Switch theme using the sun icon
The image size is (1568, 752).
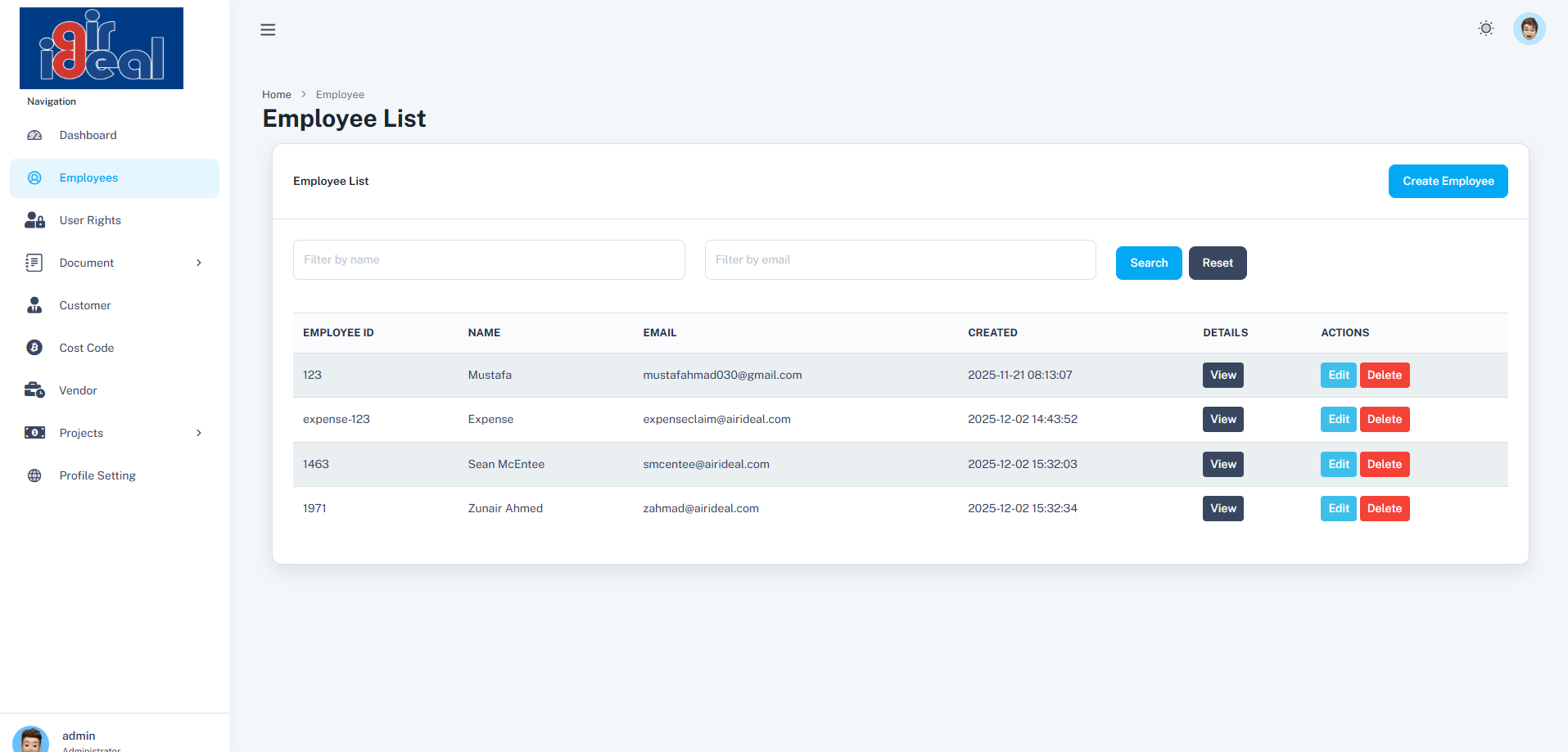point(1486,29)
